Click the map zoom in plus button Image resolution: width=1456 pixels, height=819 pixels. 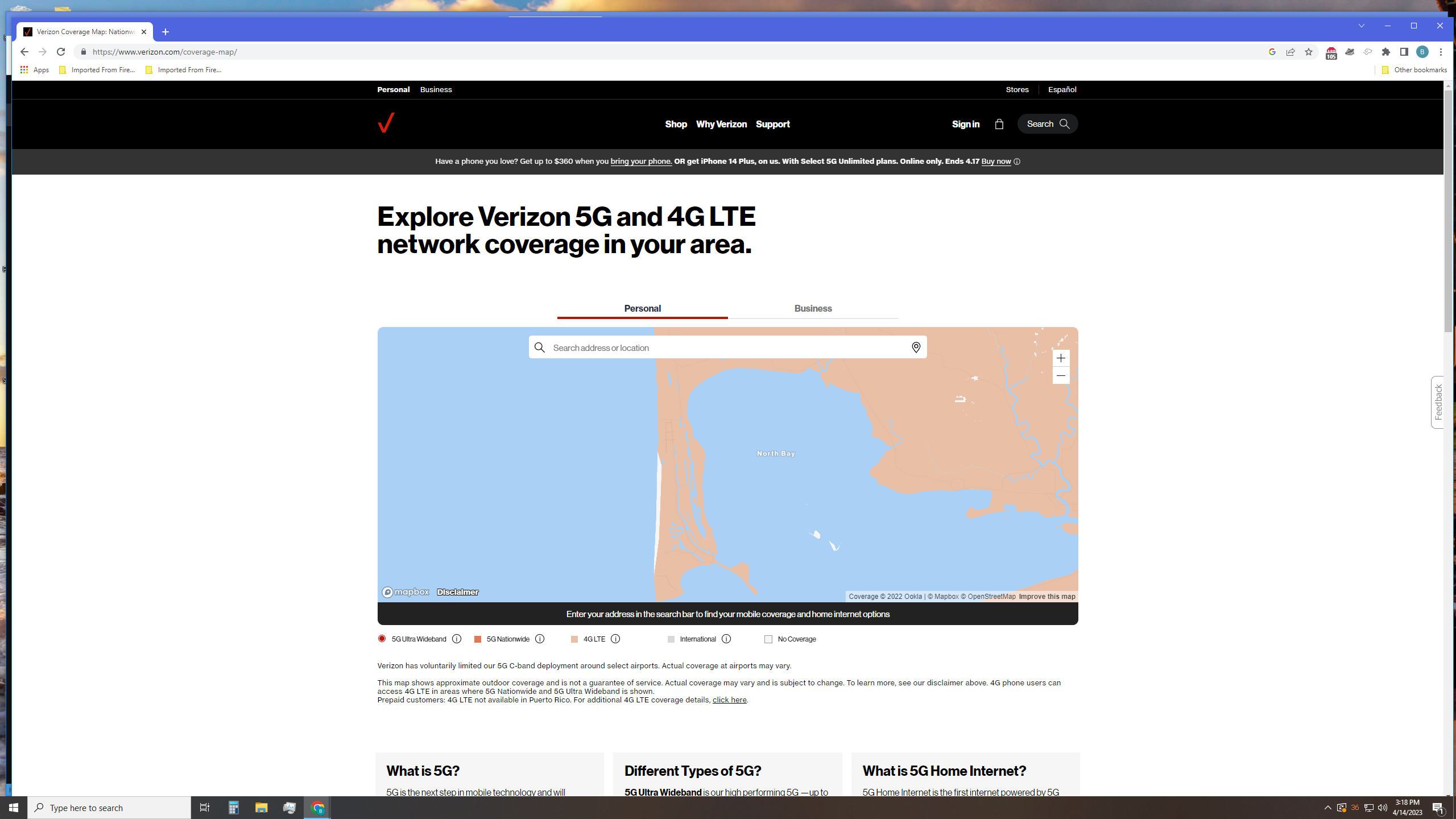(x=1061, y=358)
